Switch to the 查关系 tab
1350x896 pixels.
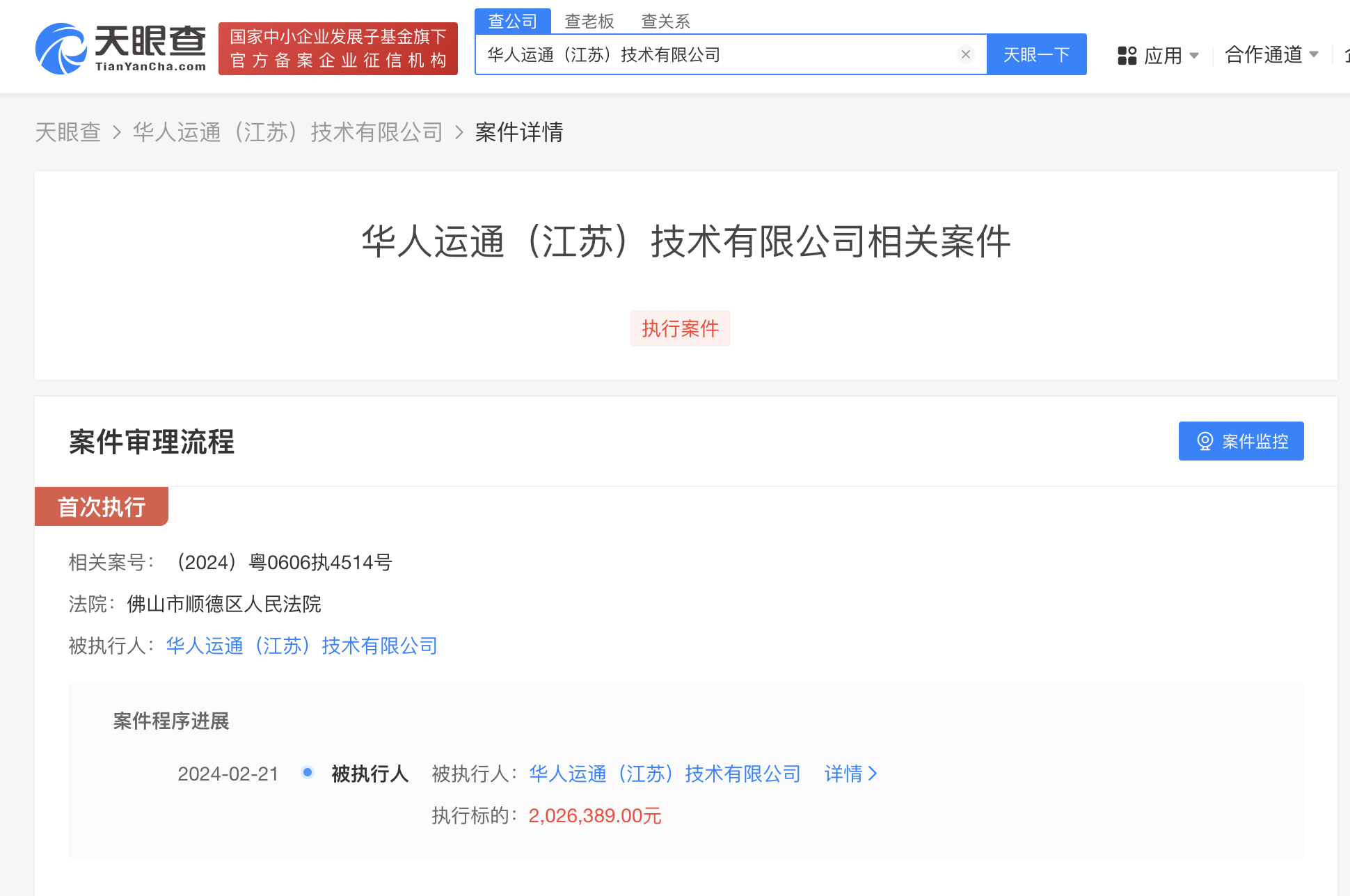665,21
